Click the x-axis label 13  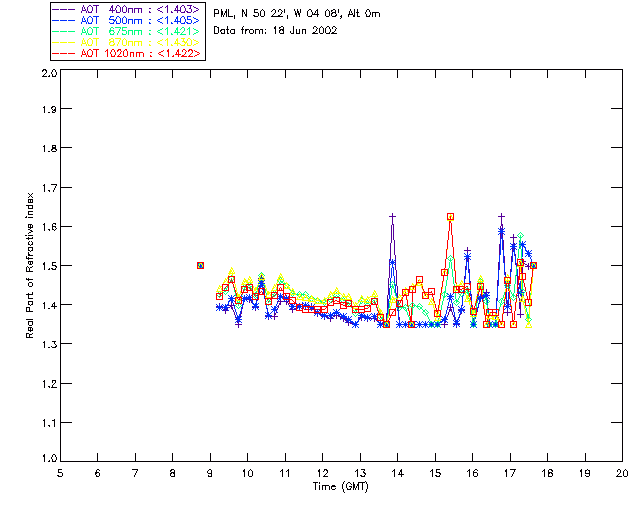pyautogui.click(x=360, y=473)
